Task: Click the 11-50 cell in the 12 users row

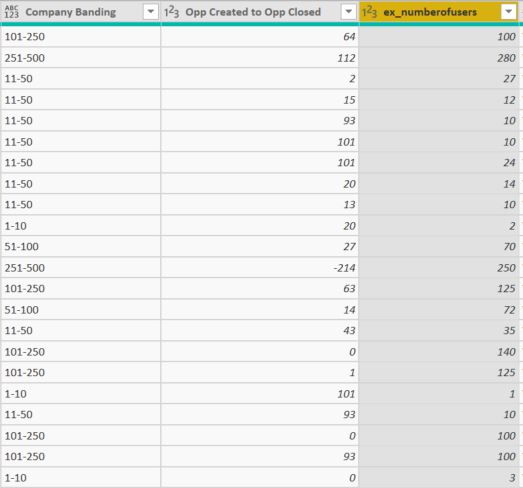Action: pyautogui.click(x=80, y=100)
